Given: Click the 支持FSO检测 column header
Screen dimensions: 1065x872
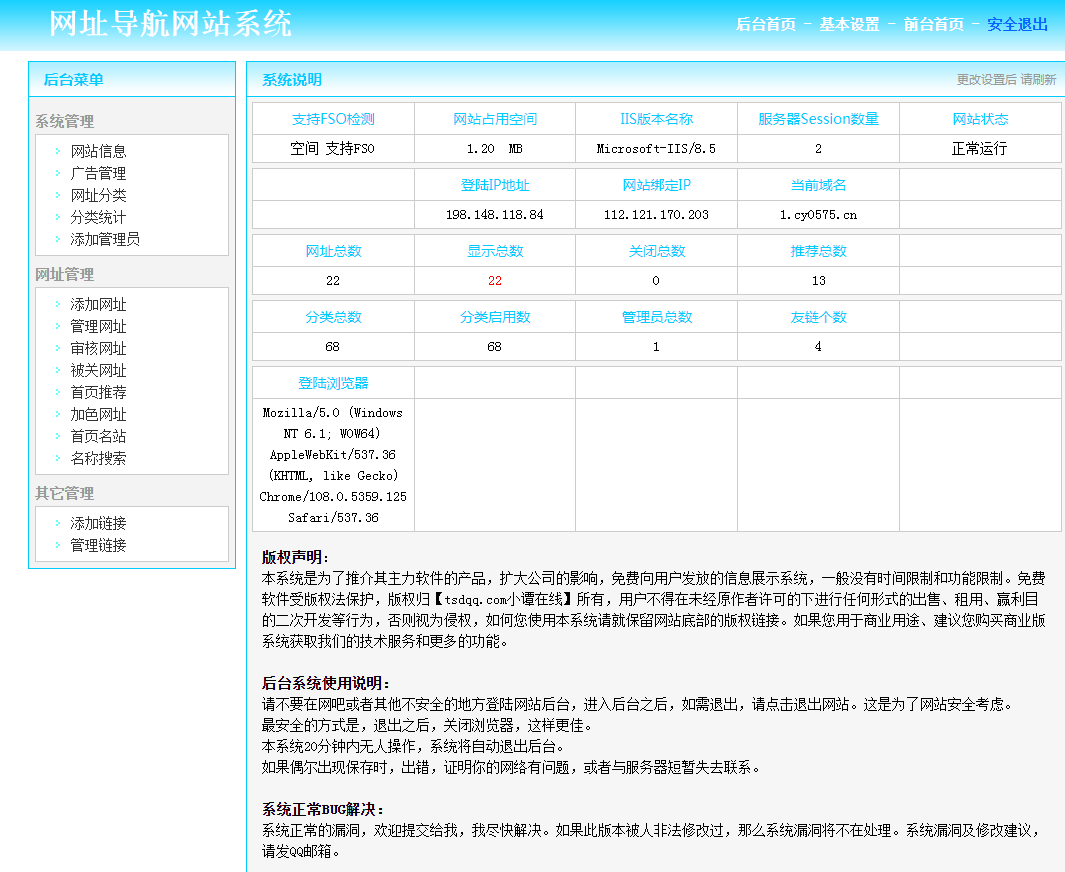Looking at the screenshot, I should [333, 119].
